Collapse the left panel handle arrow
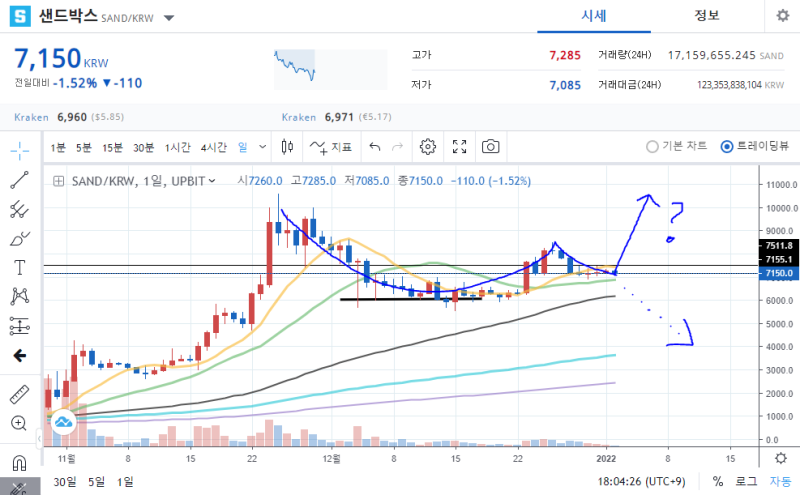 (x=39, y=438)
